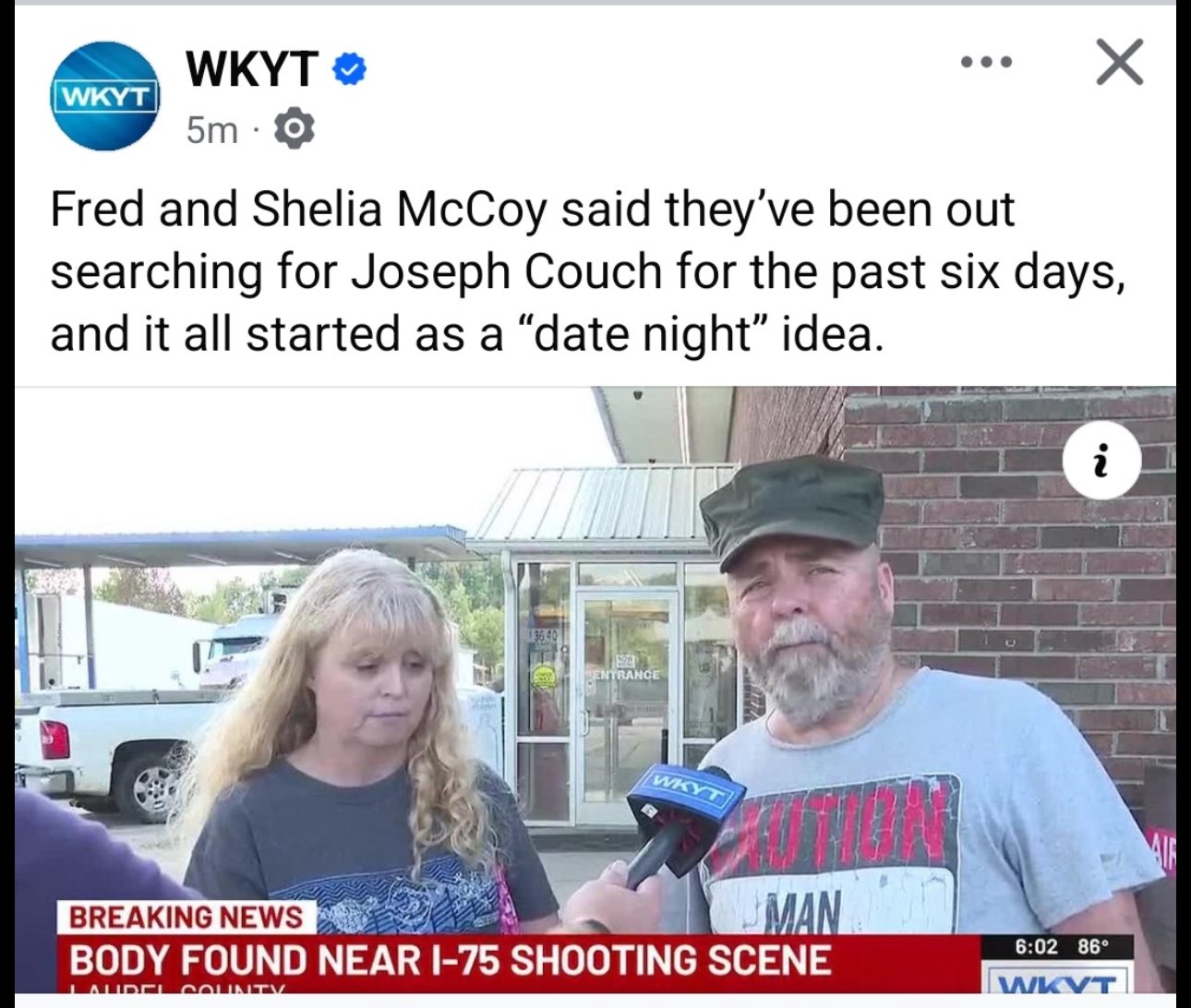Click the 5m post timestamp
1191x1008 pixels.
click(211, 130)
